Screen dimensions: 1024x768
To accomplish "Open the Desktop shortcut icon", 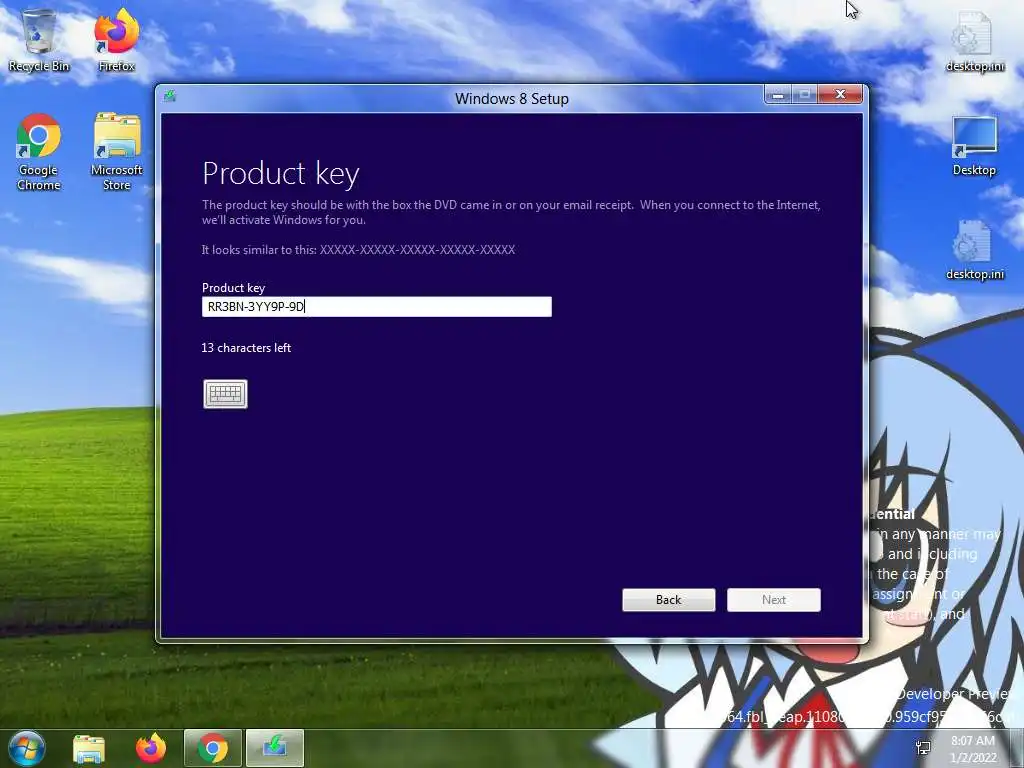I will (974, 146).
